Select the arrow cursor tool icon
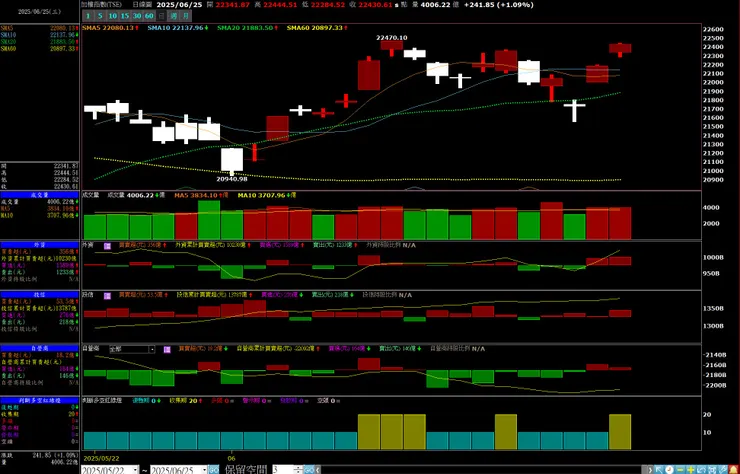The height and width of the screenshot is (474, 740). click(659, 470)
